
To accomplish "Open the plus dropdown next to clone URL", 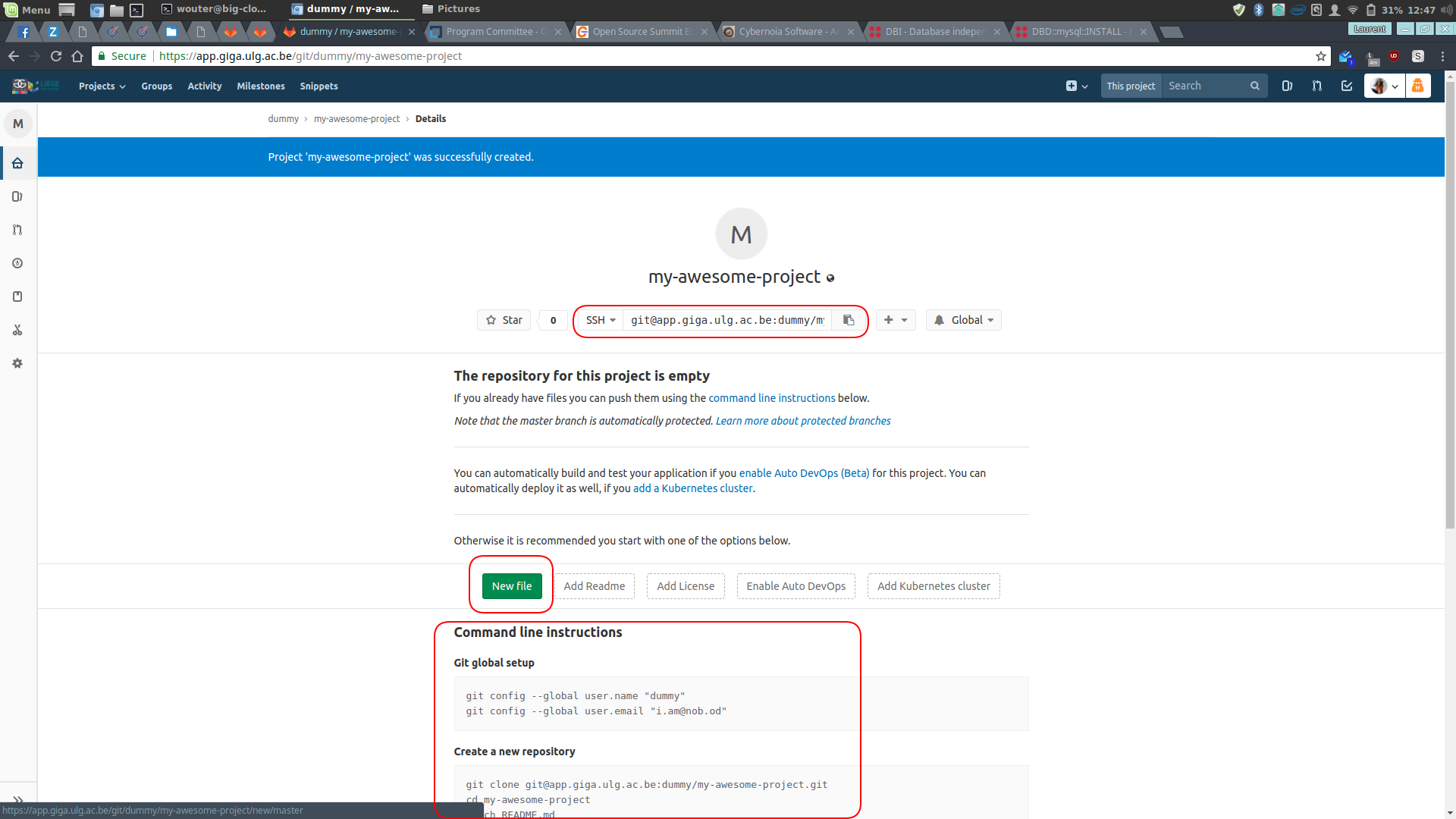I will point(896,320).
